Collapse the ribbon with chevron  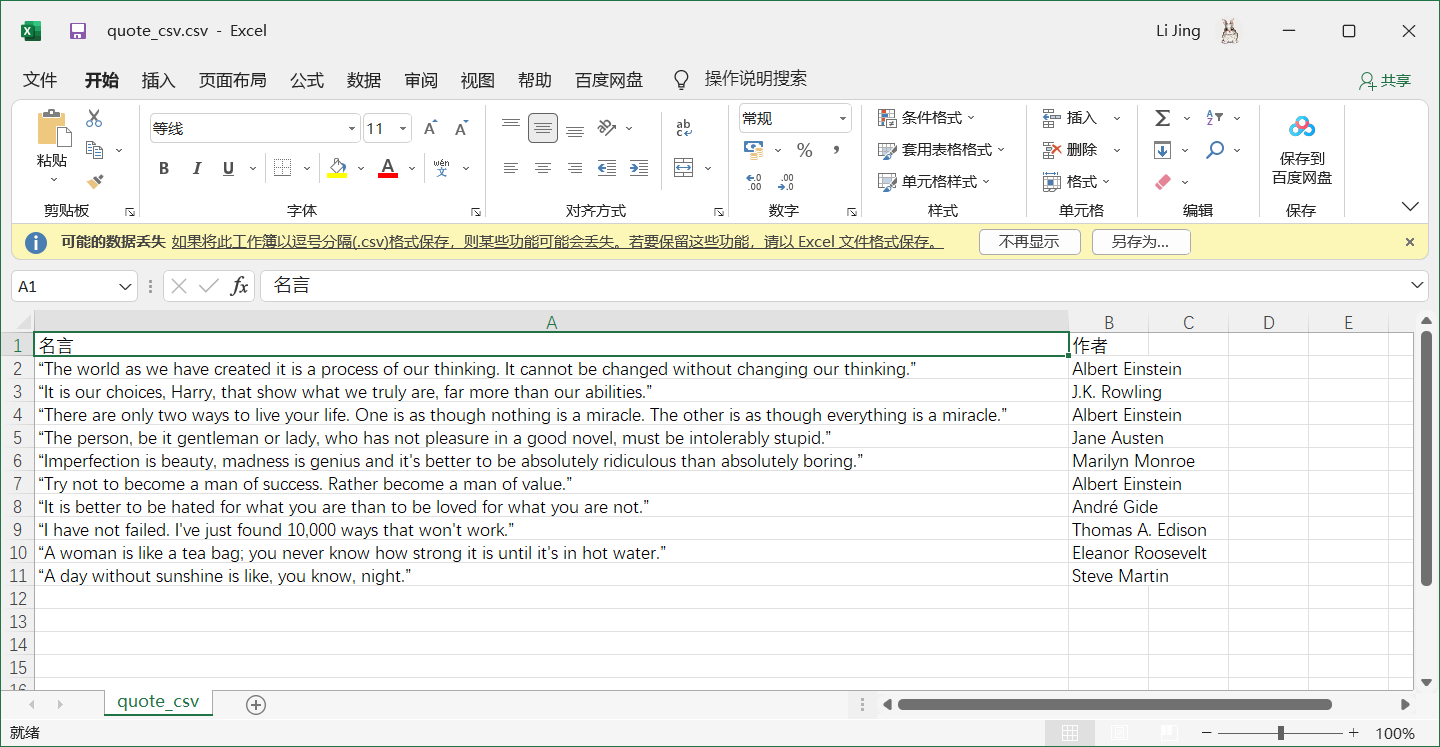pos(1410,207)
